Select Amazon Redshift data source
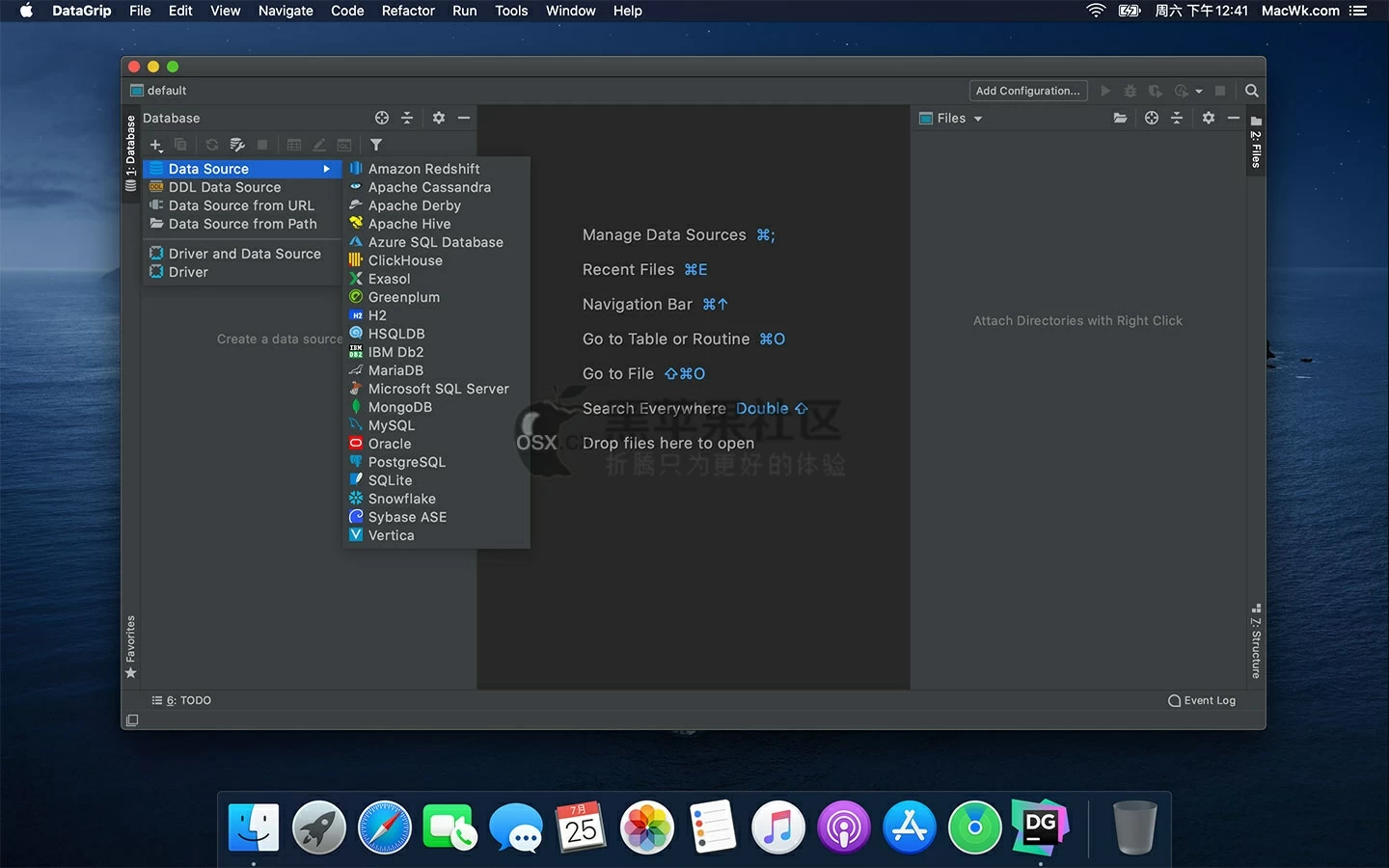This screenshot has width=1389, height=868. click(436, 169)
